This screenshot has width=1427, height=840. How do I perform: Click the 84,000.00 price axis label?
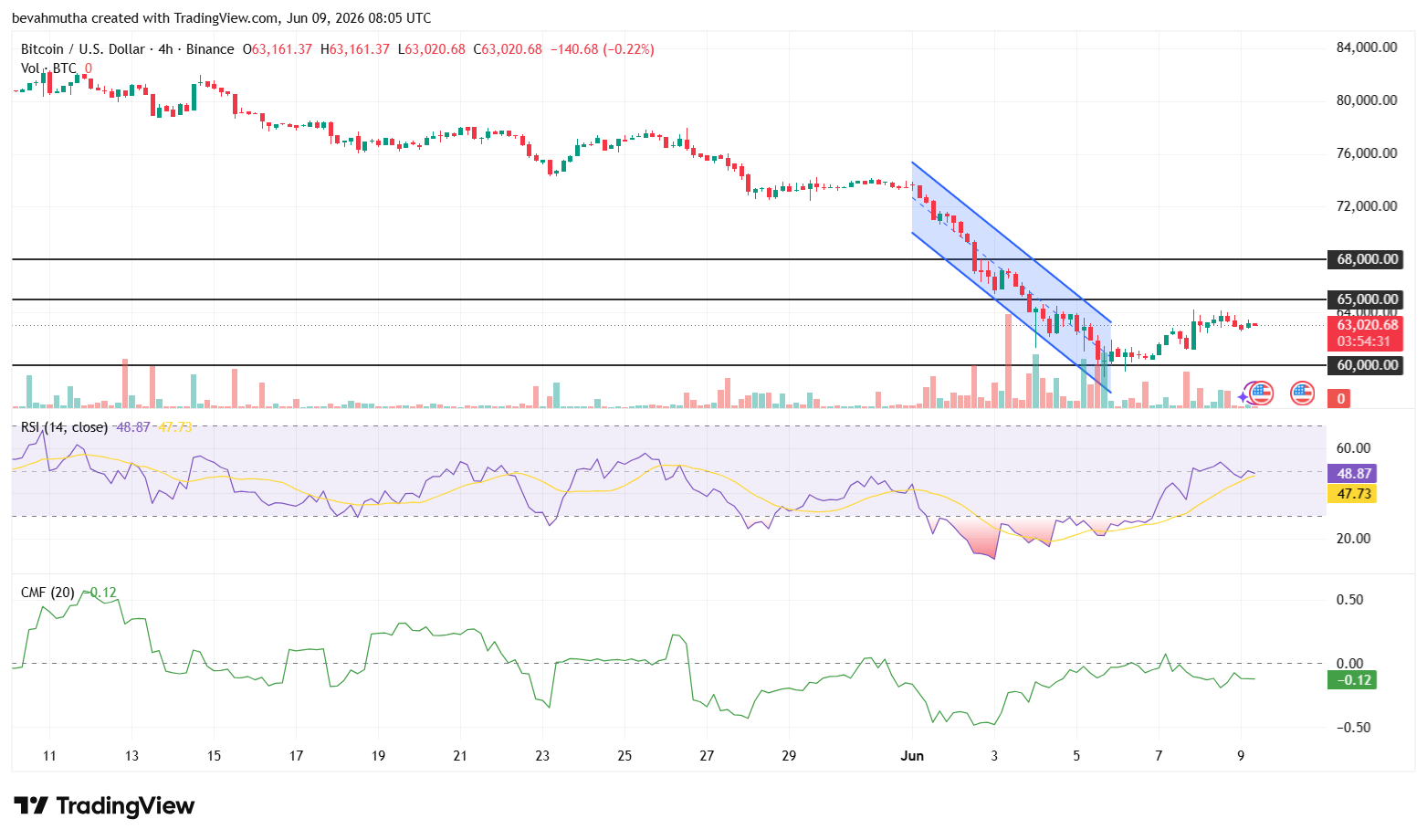pyautogui.click(x=1366, y=47)
